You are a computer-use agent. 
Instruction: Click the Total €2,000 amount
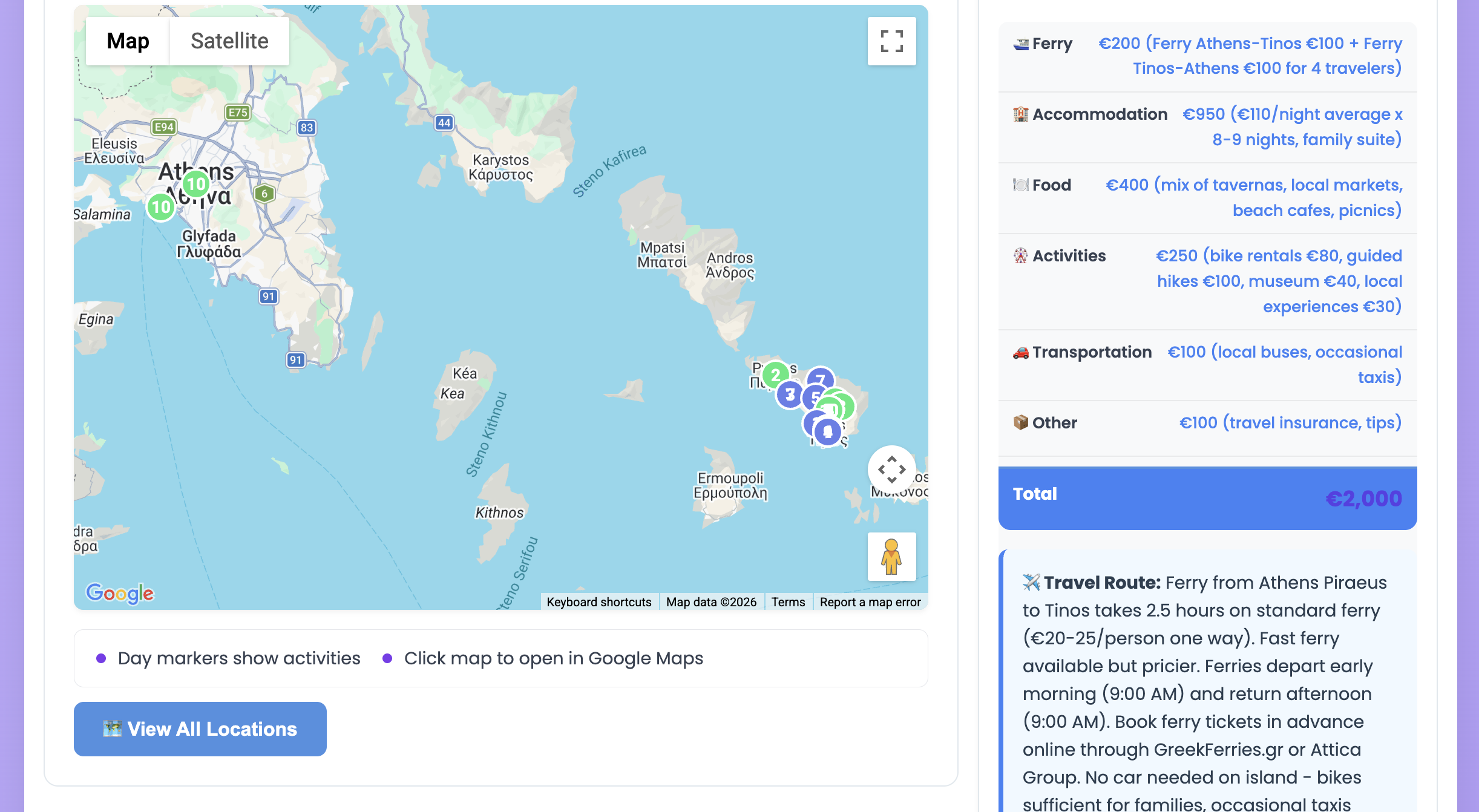1363,498
